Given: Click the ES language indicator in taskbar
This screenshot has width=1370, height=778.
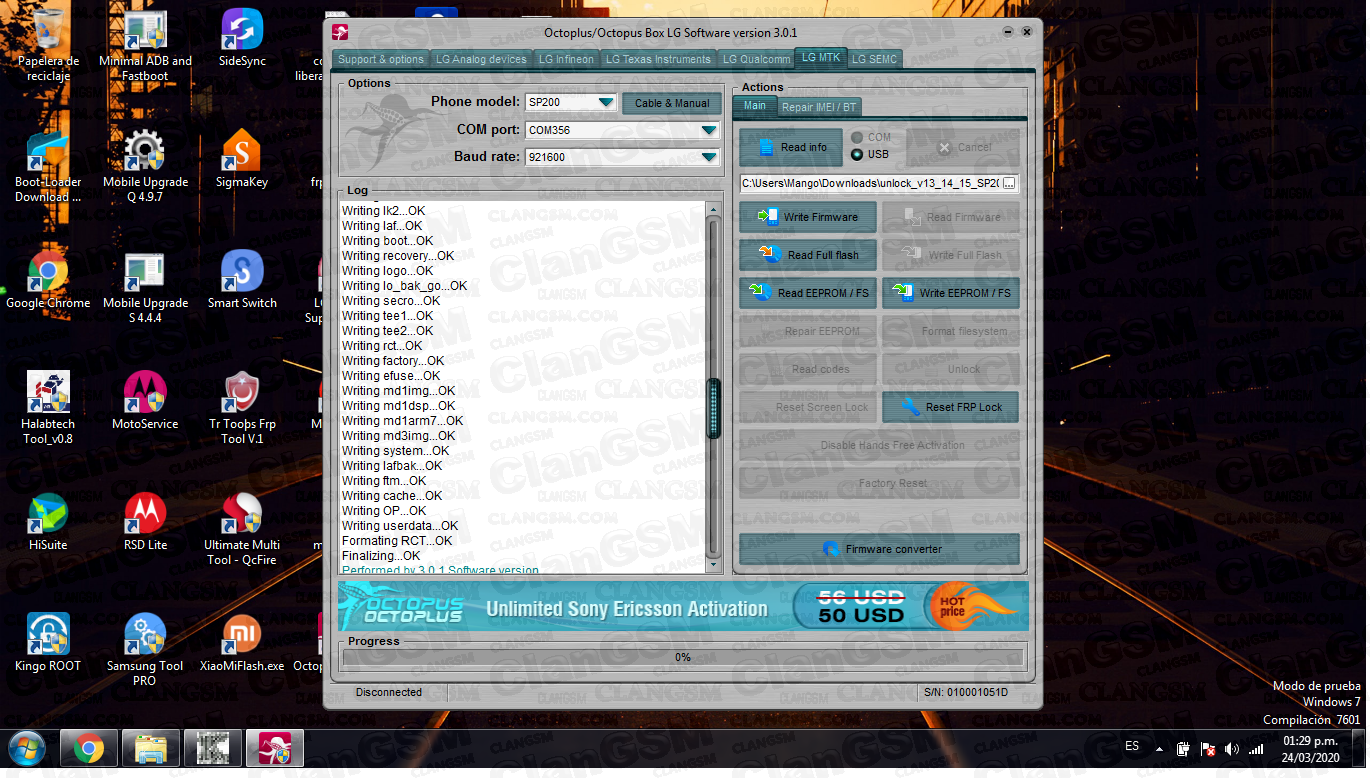Looking at the screenshot, I should pos(1132,746).
